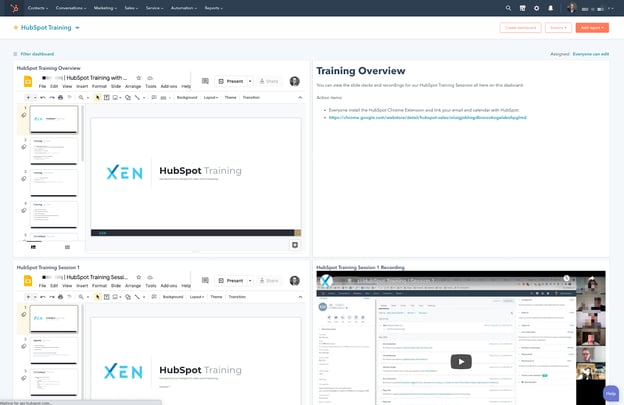The width and height of the screenshot is (624, 405).
Task: Open Arrange menu in Training Overview embed
Action: (x=133, y=86)
